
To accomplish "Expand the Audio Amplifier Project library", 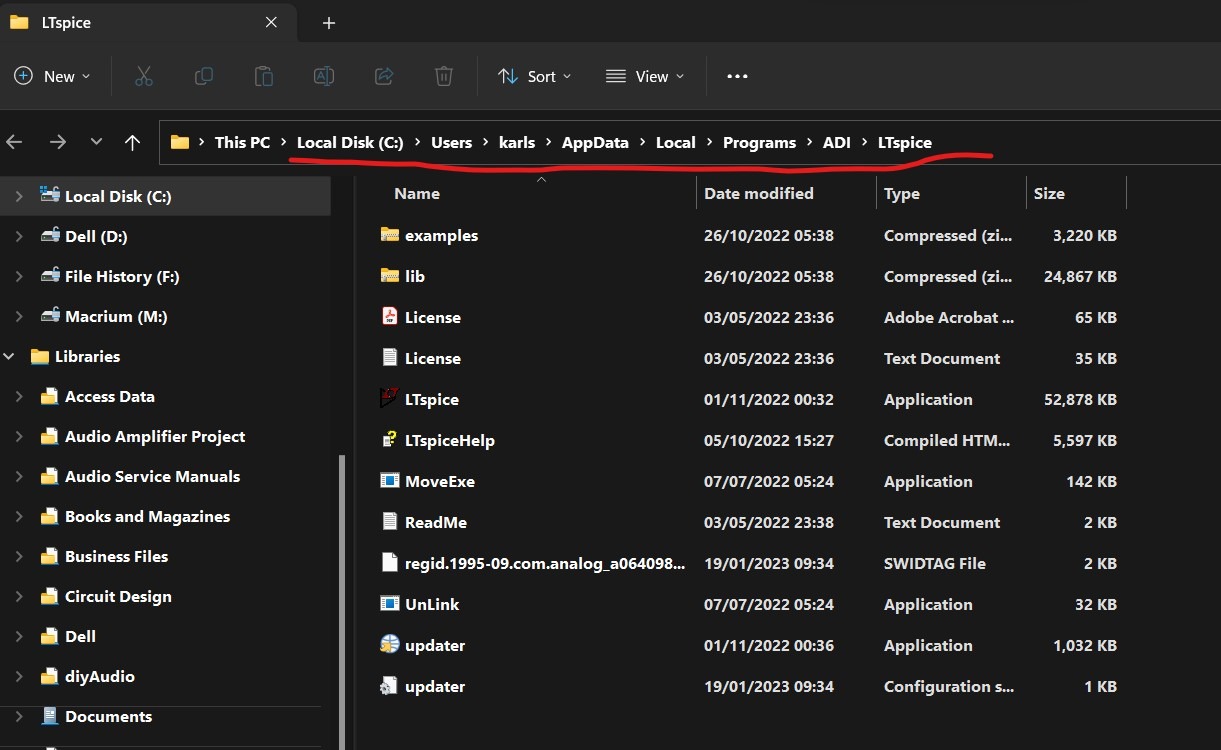I will pos(19,436).
